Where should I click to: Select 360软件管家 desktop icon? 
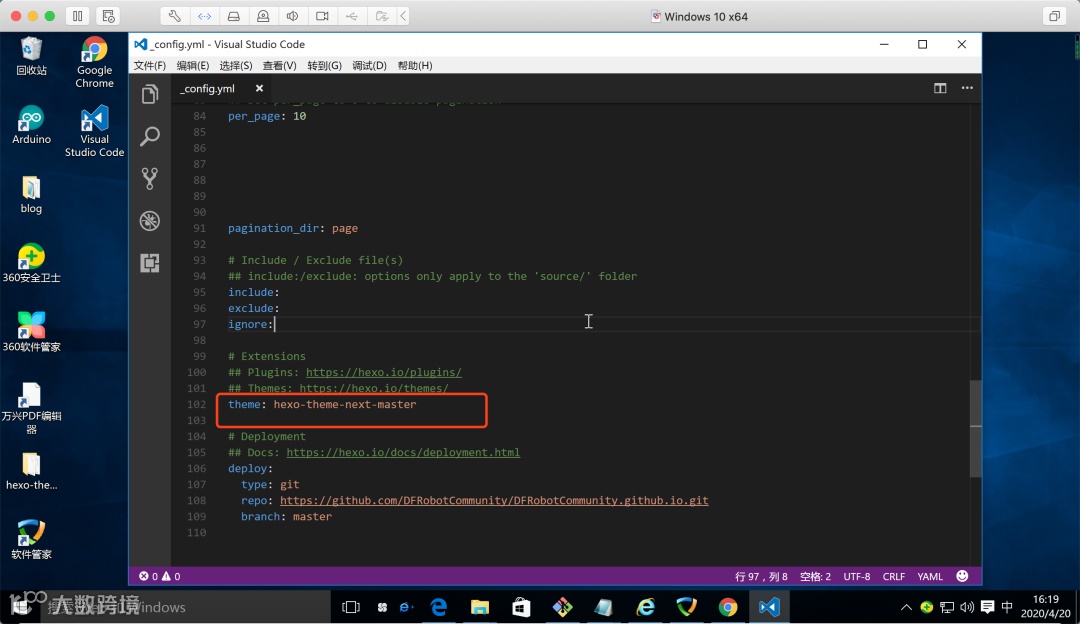click(31, 333)
